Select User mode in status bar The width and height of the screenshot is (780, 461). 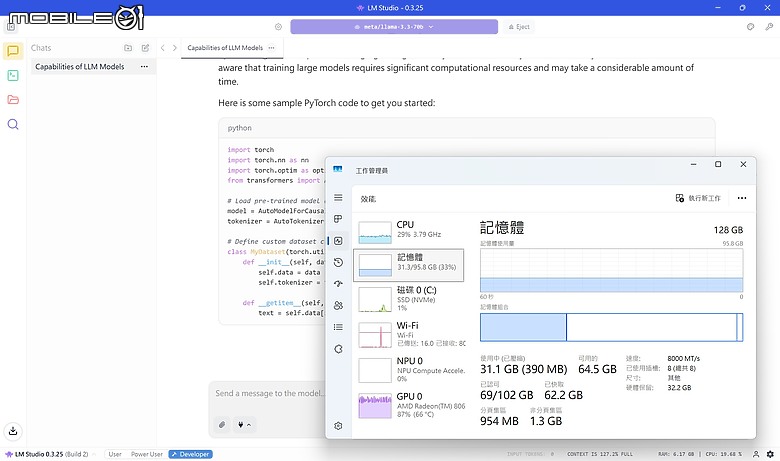click(x=115, y=454)
